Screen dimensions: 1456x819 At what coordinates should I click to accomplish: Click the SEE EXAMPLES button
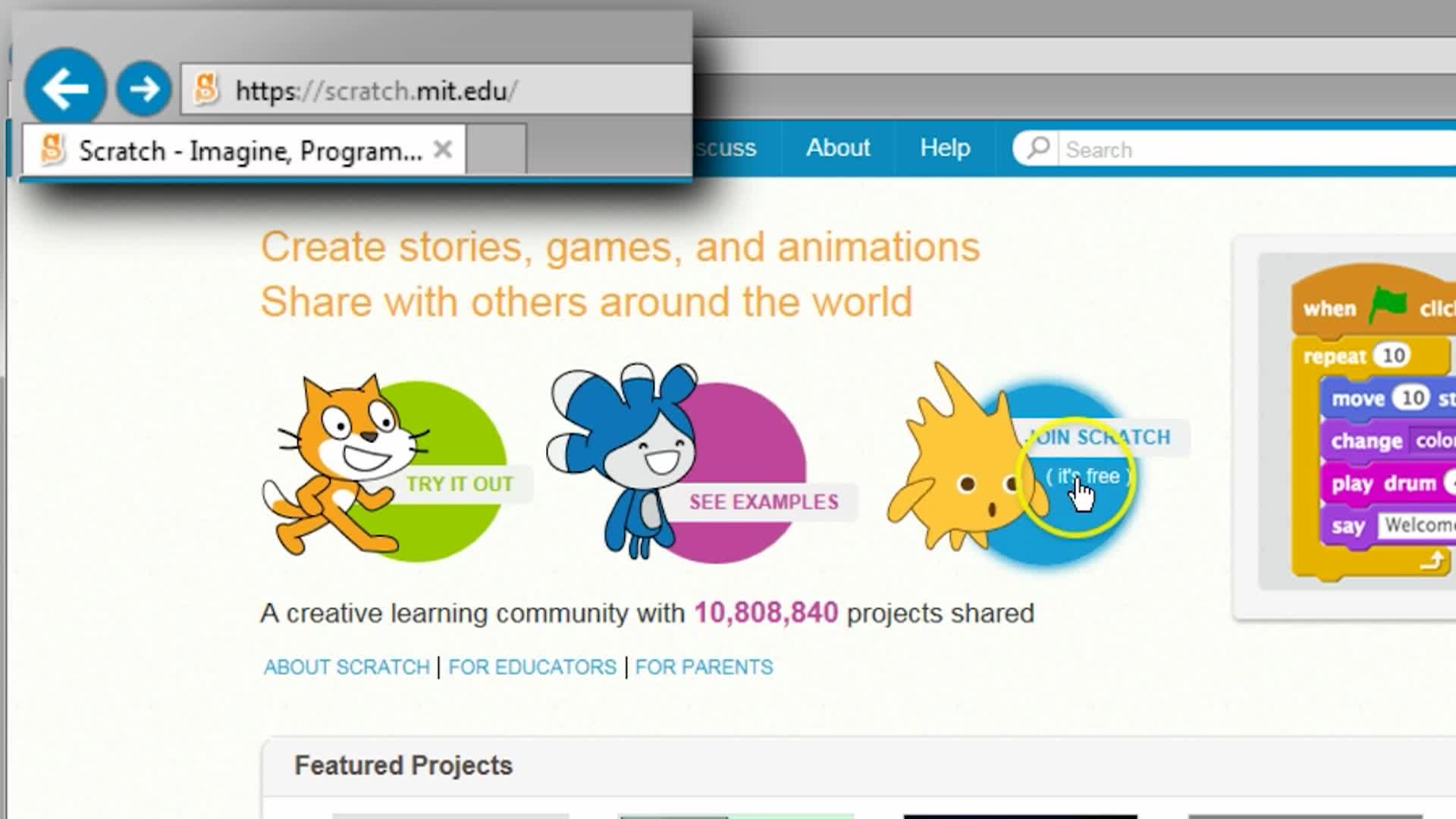tap(763, 502)
